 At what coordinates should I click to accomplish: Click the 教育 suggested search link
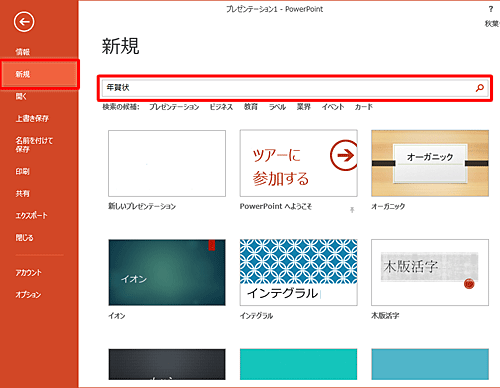pos(251,107)
